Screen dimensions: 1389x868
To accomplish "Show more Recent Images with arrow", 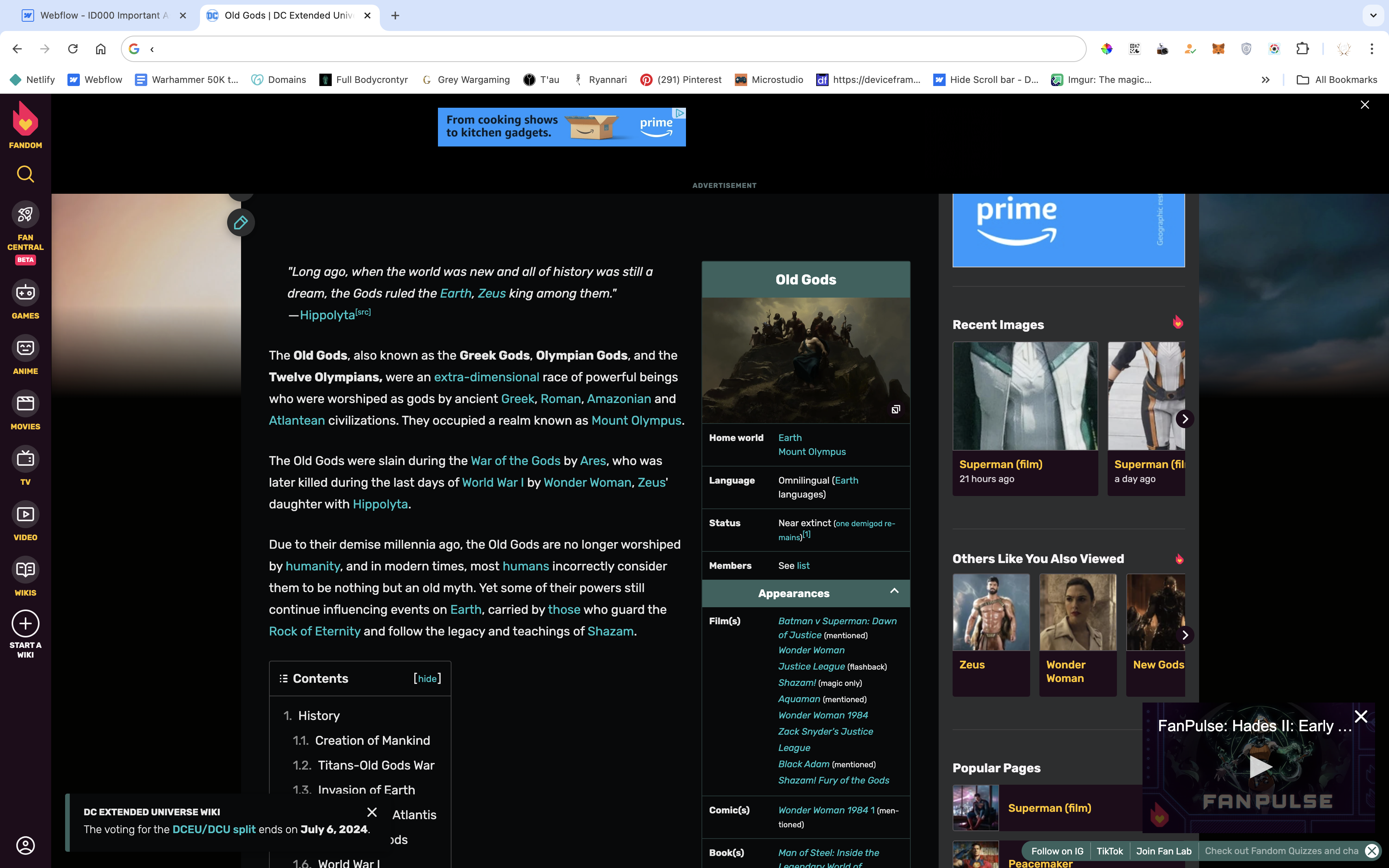I will tap(1185, 419).
